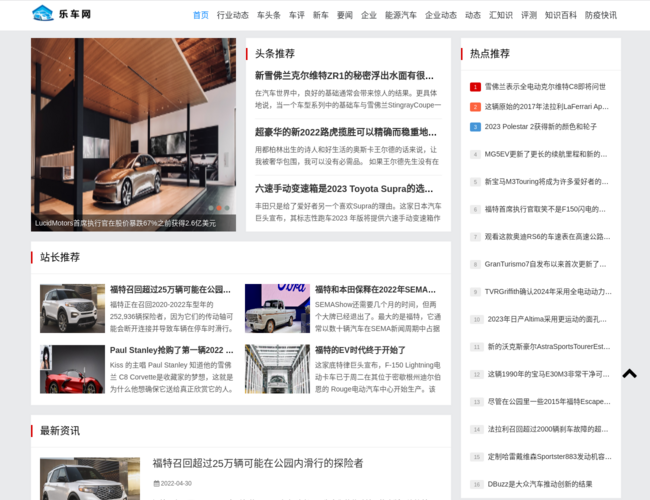Switch to the 防疫快讯 section
650x500 pixels.
[601, 15]
